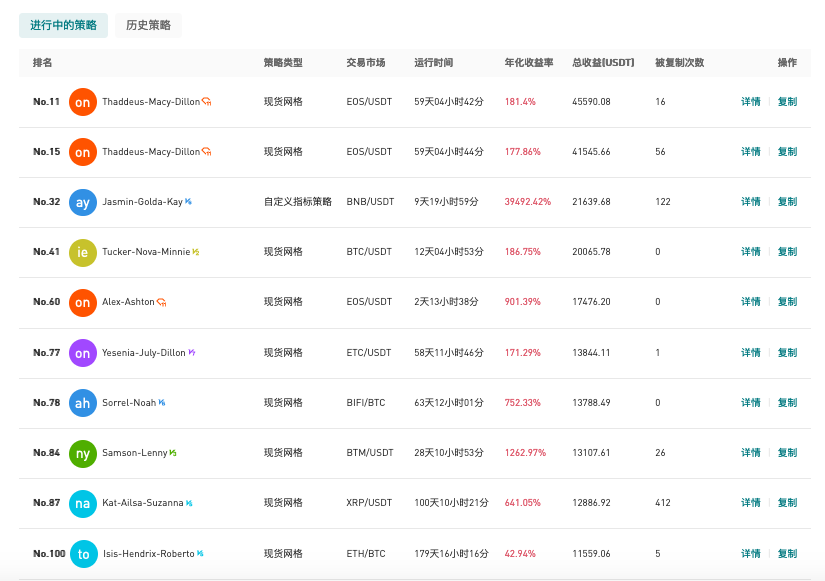Click 复制 in Samson-Lenny's row

787,453
